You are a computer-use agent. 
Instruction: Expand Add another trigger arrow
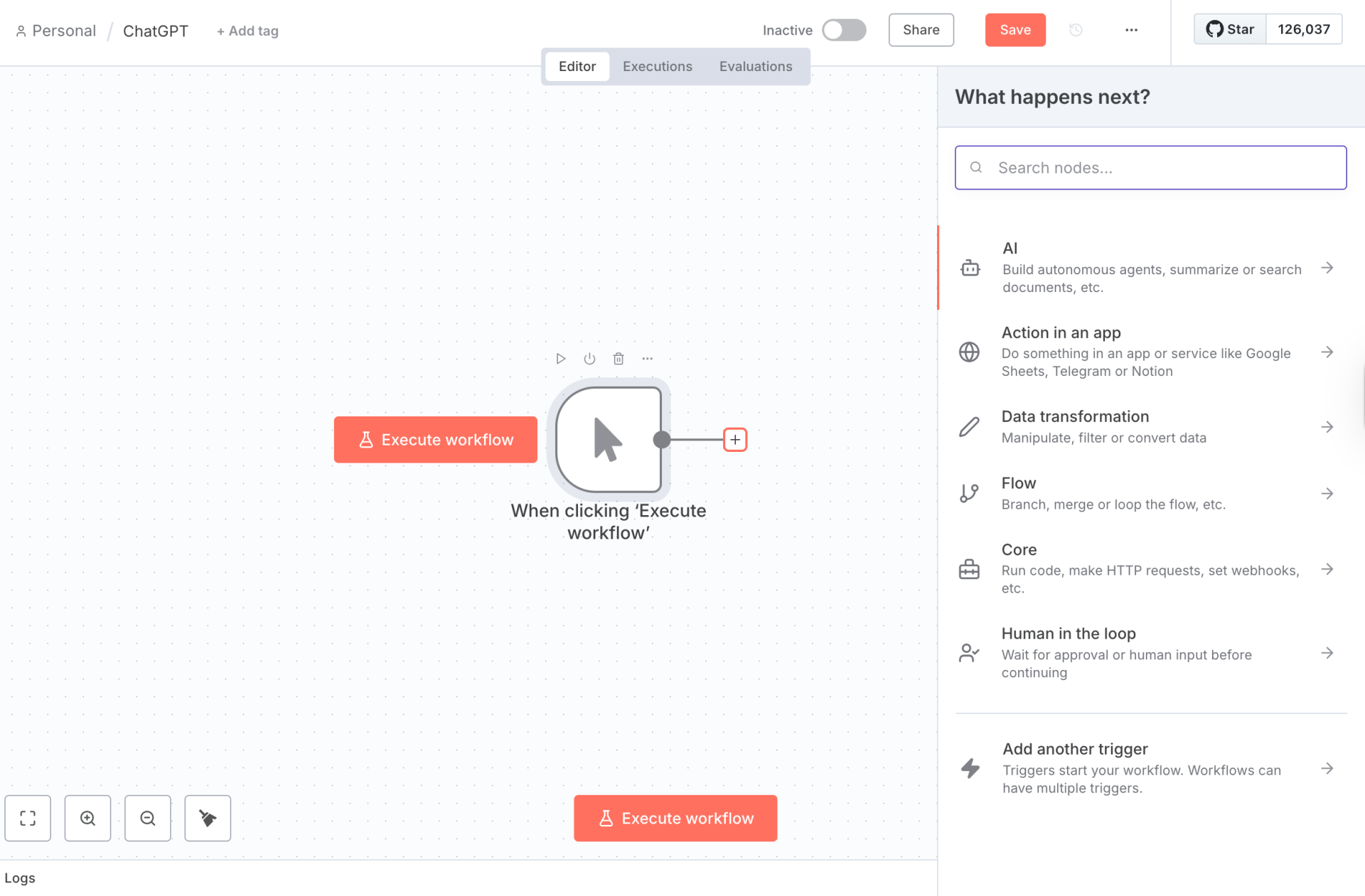pos(1327,768)
